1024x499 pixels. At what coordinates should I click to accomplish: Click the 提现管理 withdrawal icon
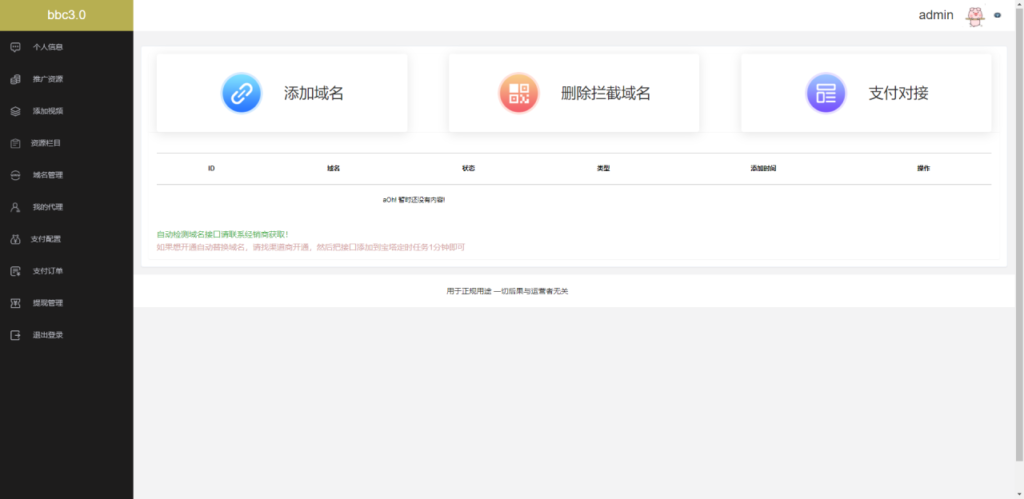pos(16,303)
